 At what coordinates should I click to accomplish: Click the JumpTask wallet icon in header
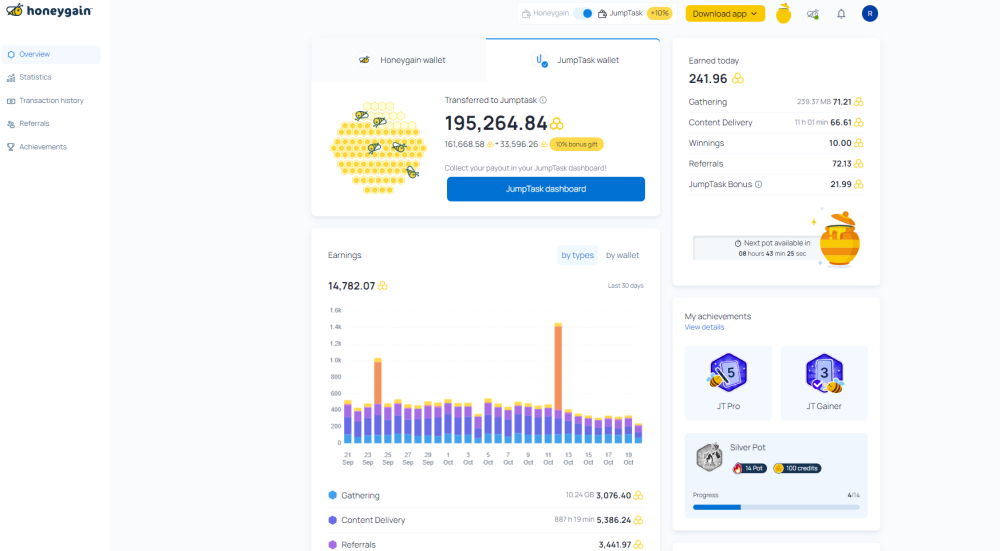pos(601,13)
